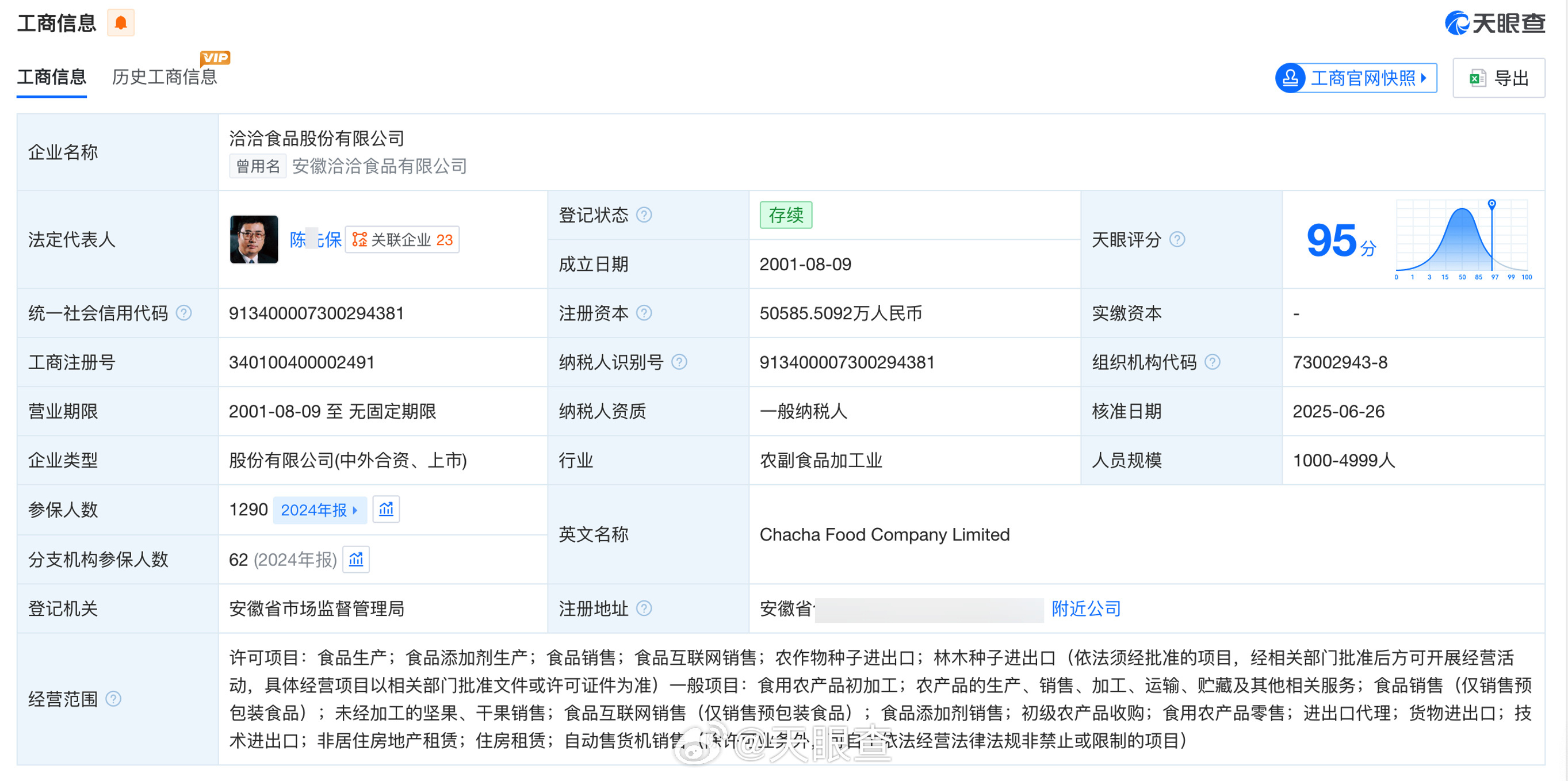Screen dimensions: 1568x781
Task: Click help icon next to 纳税人识别号
Action: pos(679,362)
